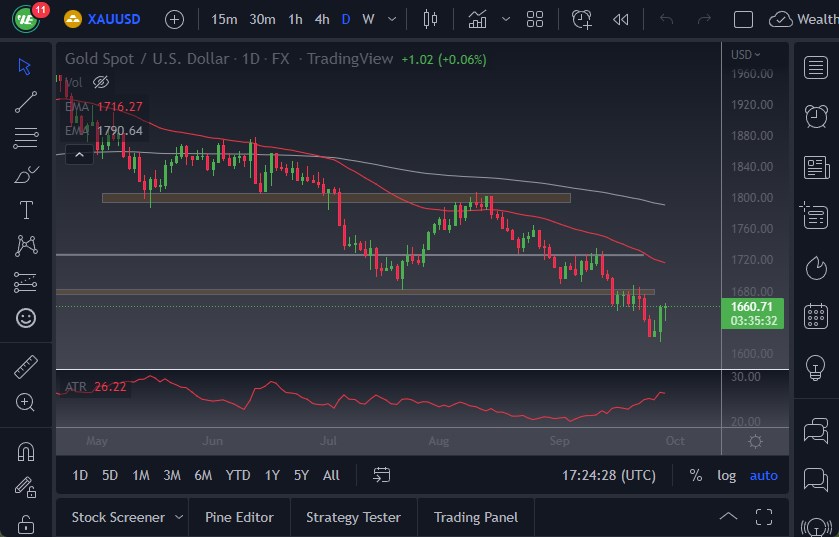Screen dimensions: 839x537
Task: Select the ruler measure tool
Action: 26,367
